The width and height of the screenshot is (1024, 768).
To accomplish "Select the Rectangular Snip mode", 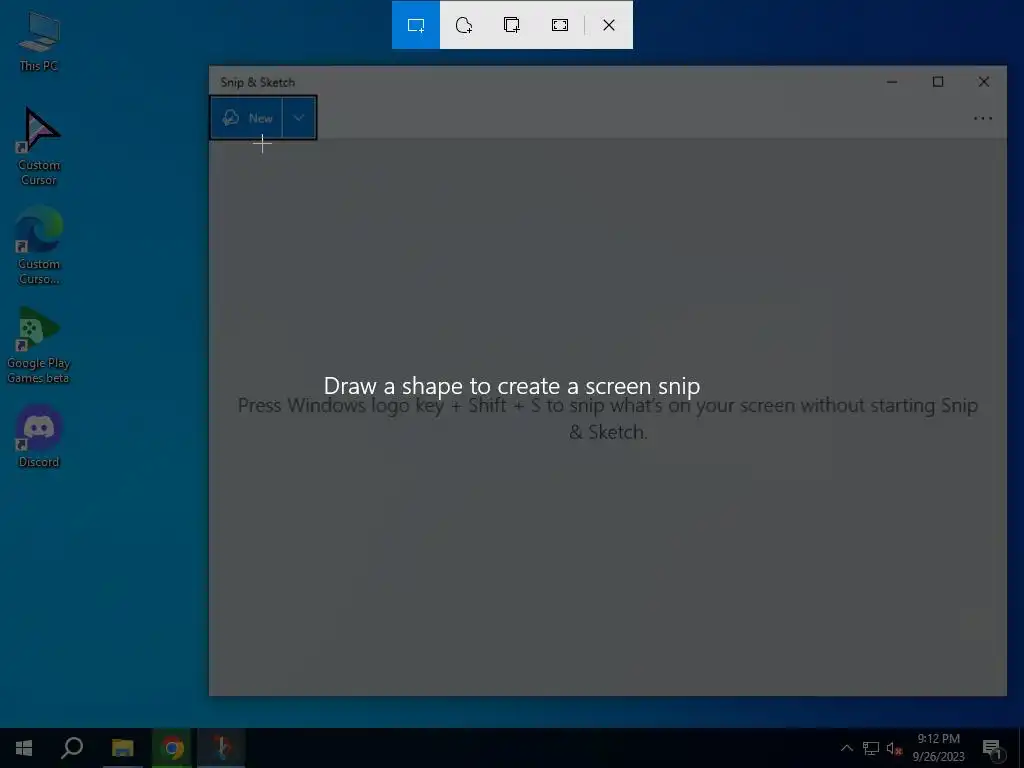I will [x=416, y=25].
